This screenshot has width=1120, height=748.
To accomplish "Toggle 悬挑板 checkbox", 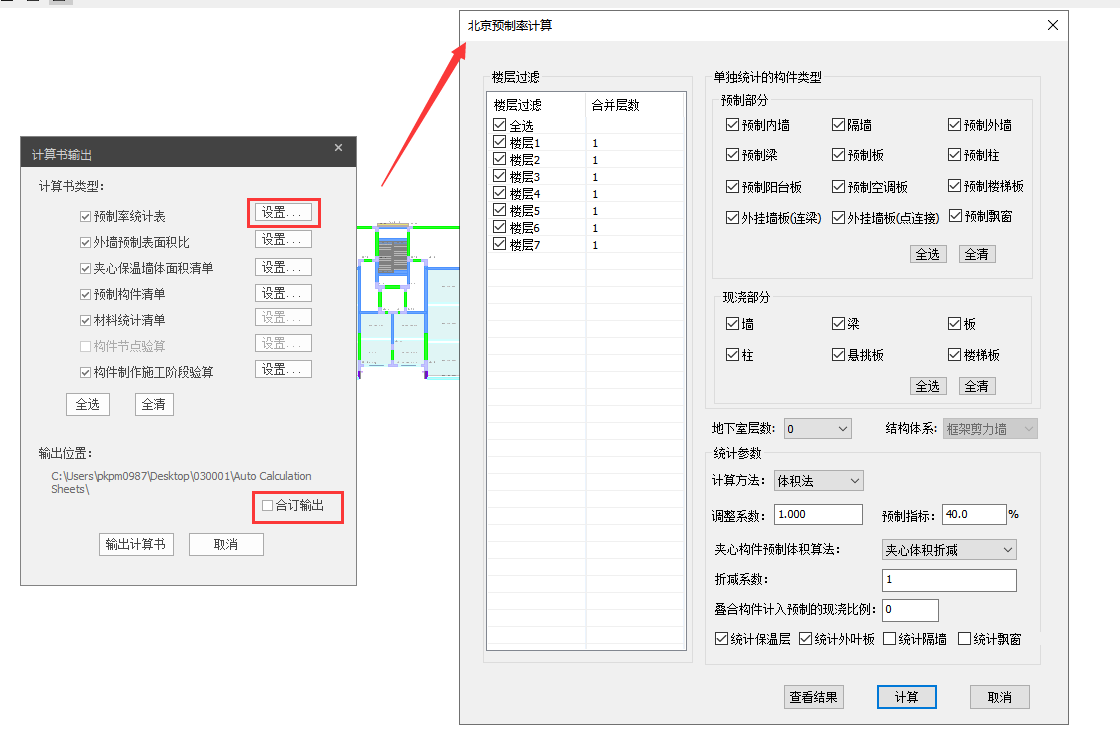I will (839, 355).
